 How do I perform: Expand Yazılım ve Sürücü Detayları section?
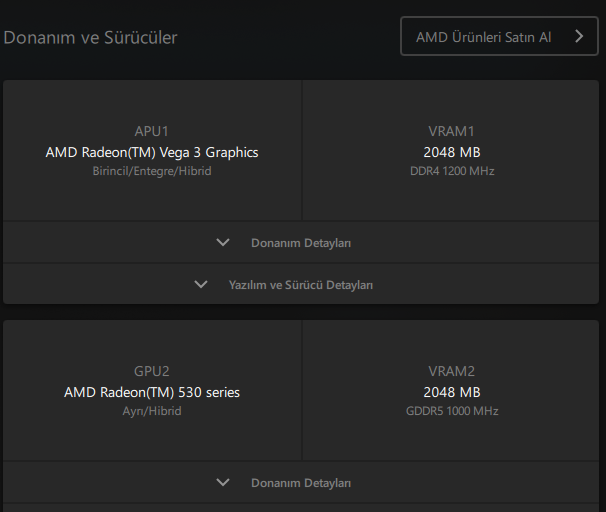(x=300, y=285)
